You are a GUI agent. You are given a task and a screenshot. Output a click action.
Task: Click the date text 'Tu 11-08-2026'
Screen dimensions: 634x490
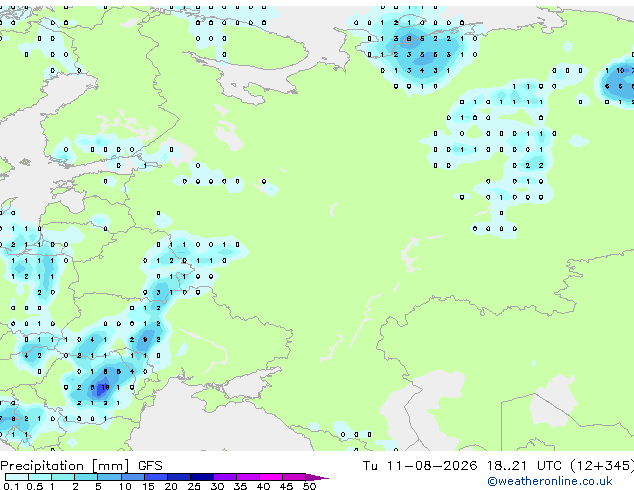click(420, 466)
